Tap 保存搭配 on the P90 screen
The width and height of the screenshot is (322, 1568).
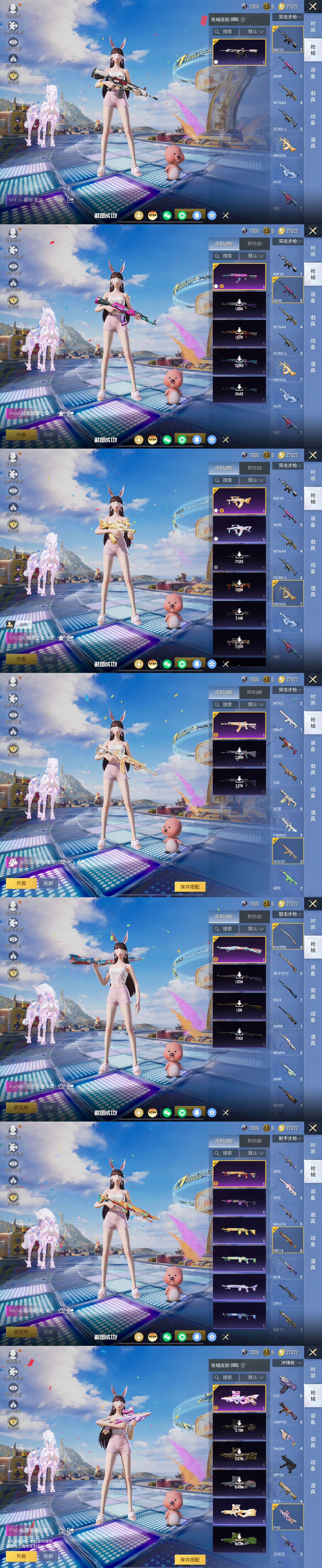click(x=190, y=1559)
